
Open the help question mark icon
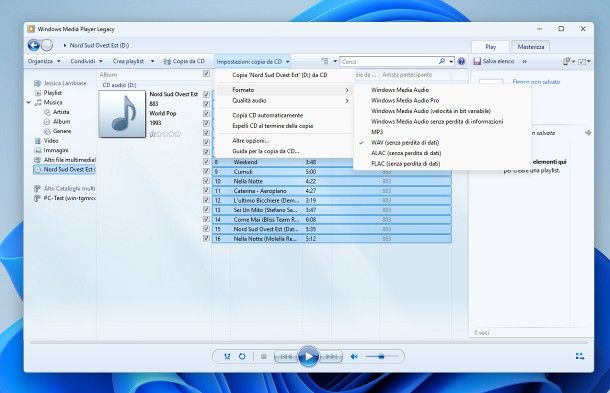click(x=461, y=61)
